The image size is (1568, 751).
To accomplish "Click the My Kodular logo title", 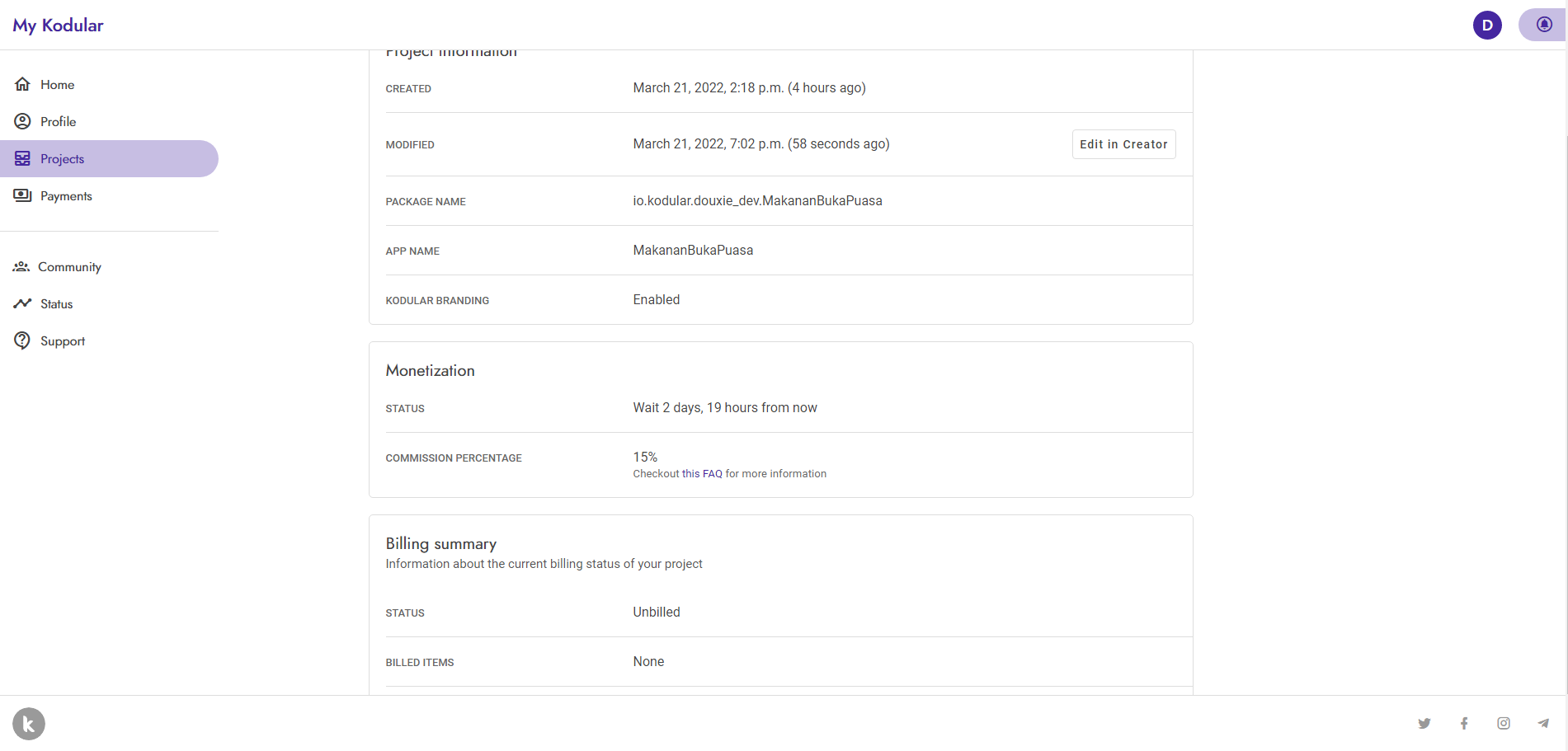I will click(x=58, y=25).
